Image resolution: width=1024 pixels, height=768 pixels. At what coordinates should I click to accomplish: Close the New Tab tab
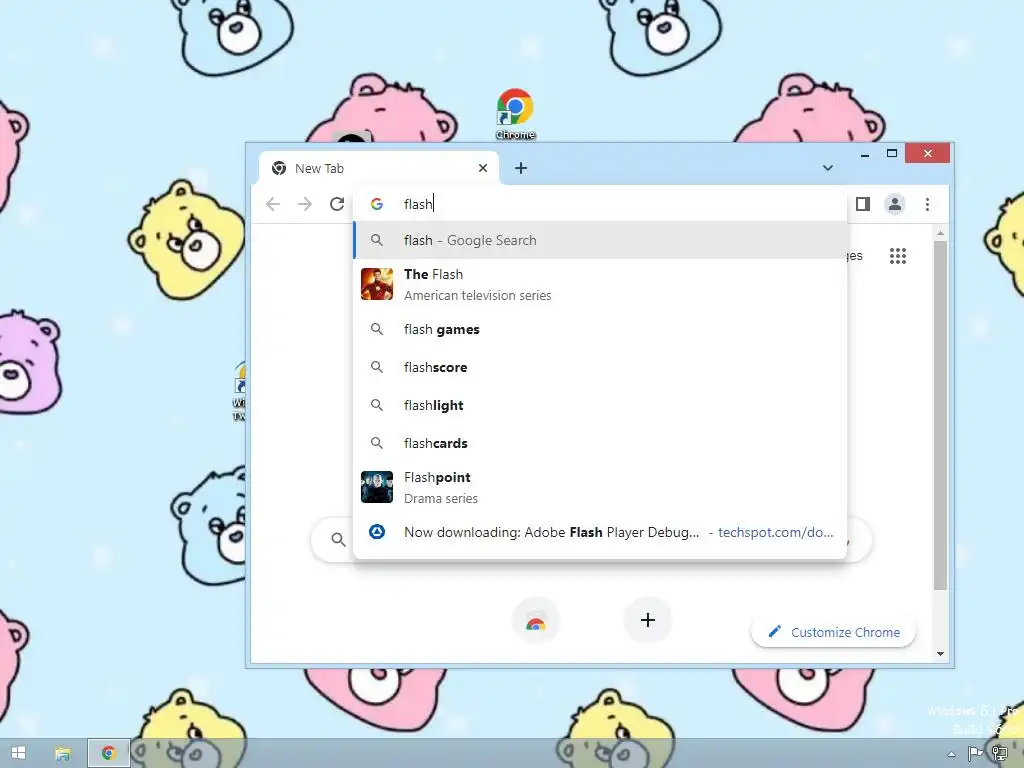(x=483, y=168)
